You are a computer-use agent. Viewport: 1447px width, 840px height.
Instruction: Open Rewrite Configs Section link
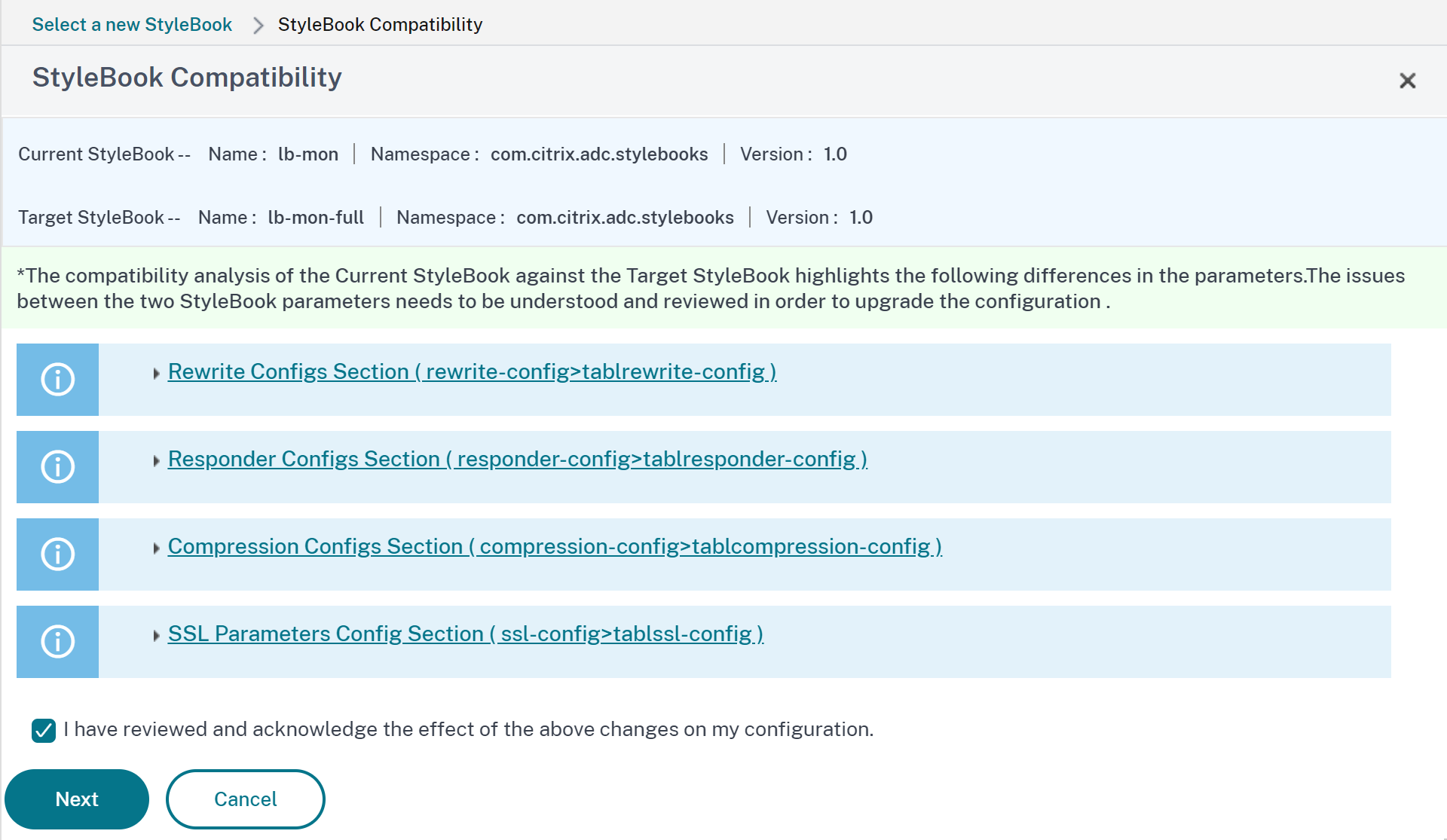472,371
